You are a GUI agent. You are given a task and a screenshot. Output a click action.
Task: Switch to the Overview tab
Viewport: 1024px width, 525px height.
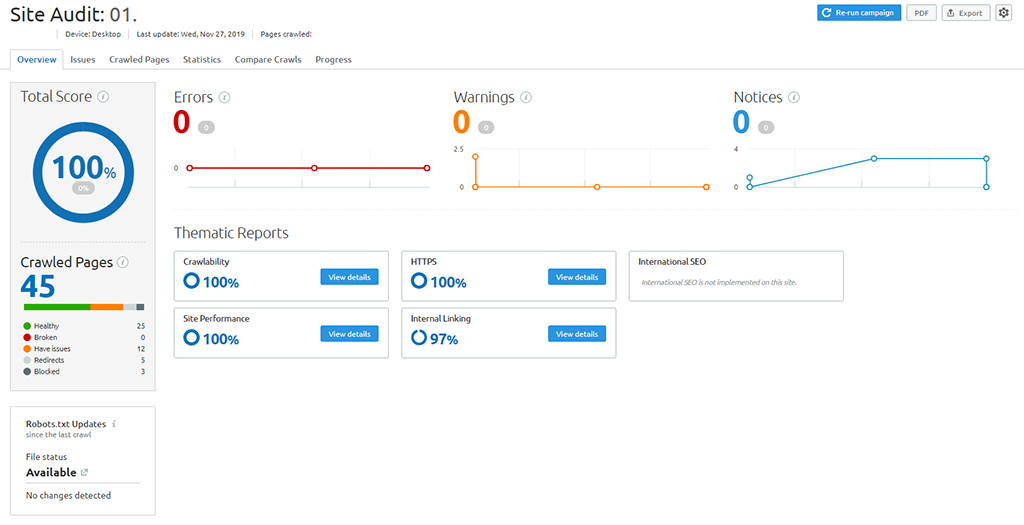tap(37, 59)
